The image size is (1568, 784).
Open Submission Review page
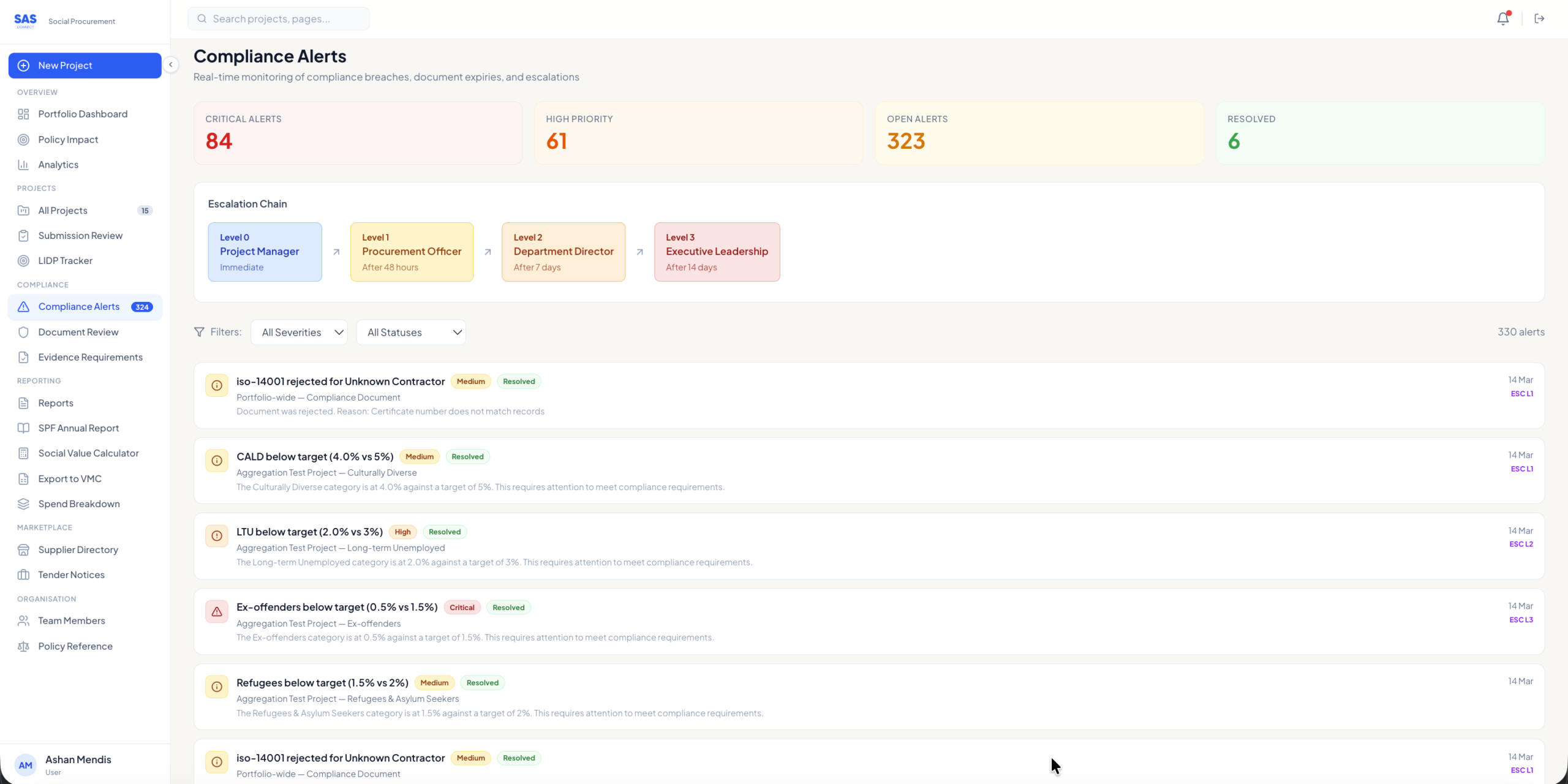[85, 236]
